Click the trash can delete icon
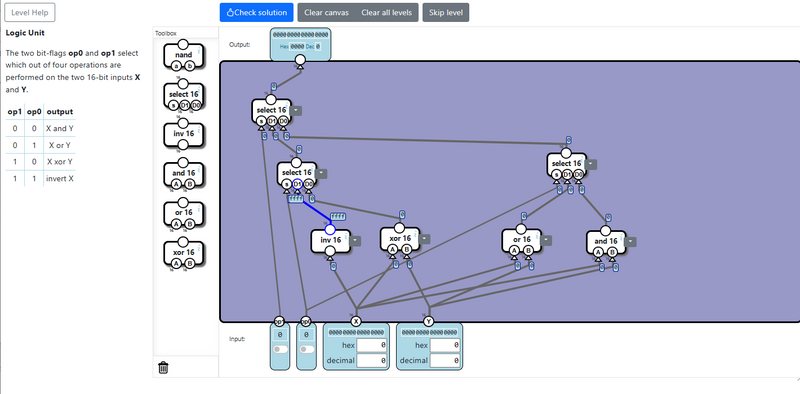The width and height of the screenshot is (800, 394). pyautogui.click(x=163, y=367)
